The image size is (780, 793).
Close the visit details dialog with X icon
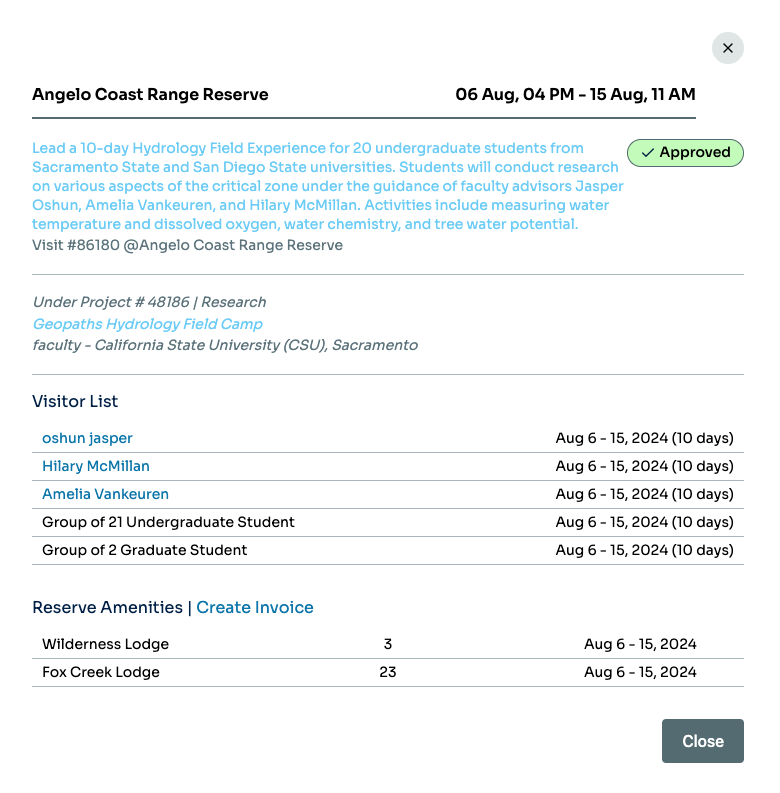click(x=727, y=48)
